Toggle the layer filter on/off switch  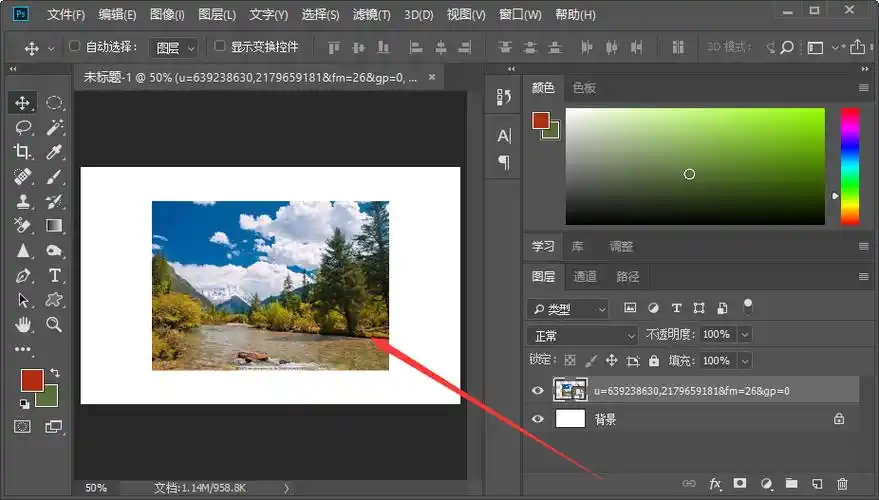(748, 307)
